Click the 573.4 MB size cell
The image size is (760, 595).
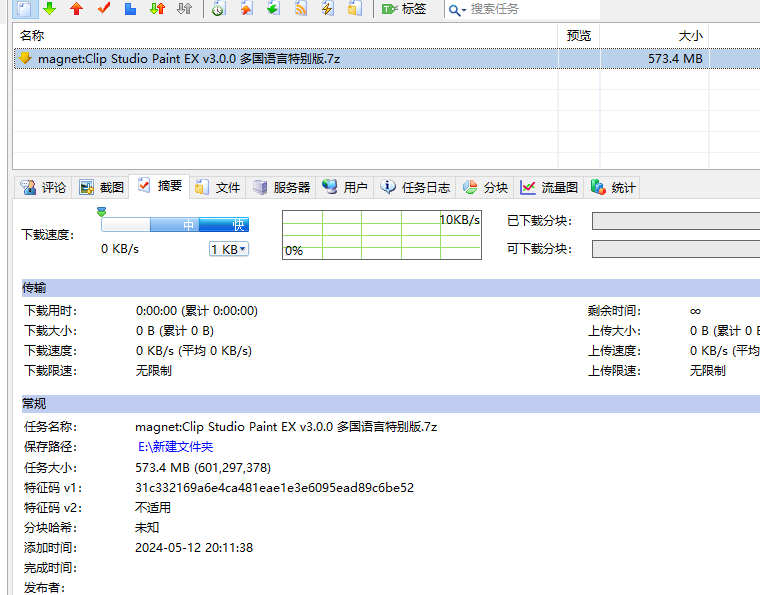[x=675, y=59]
